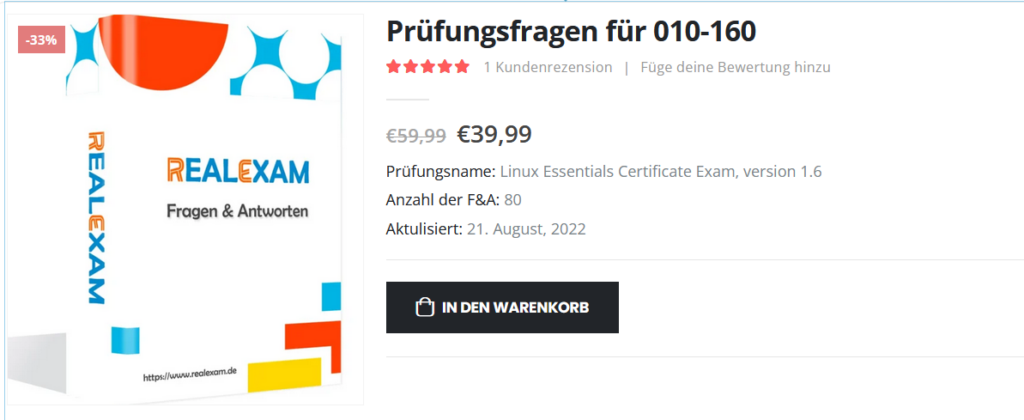Viewport: 1024px width, 420px height.
Task: Click the 21. August, 2022 update date
Action: [x=526, y=229]
